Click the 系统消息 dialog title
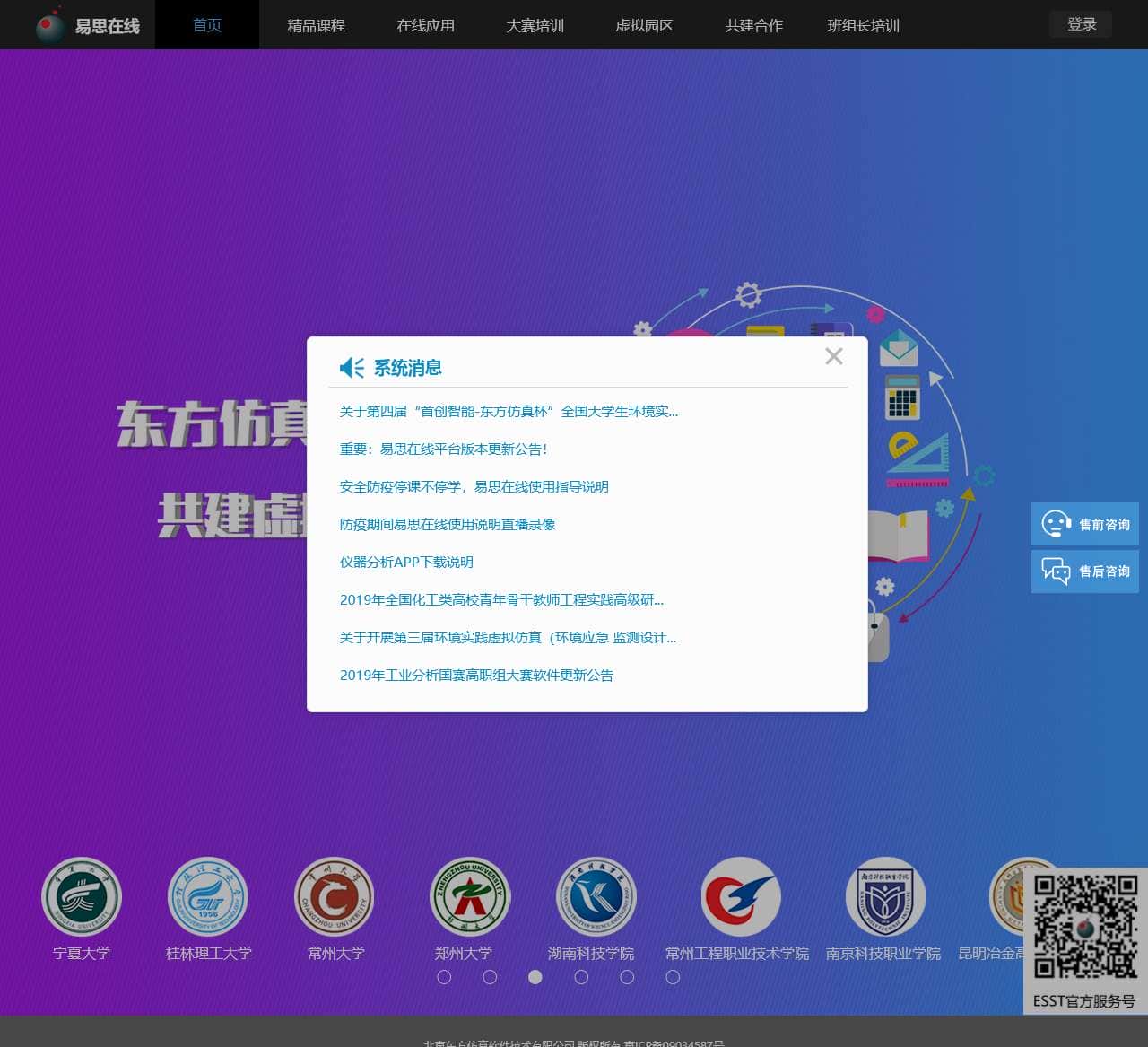Image resolution: width=1148 pixels, height=1047 pixels. click(x=408, y=367)
